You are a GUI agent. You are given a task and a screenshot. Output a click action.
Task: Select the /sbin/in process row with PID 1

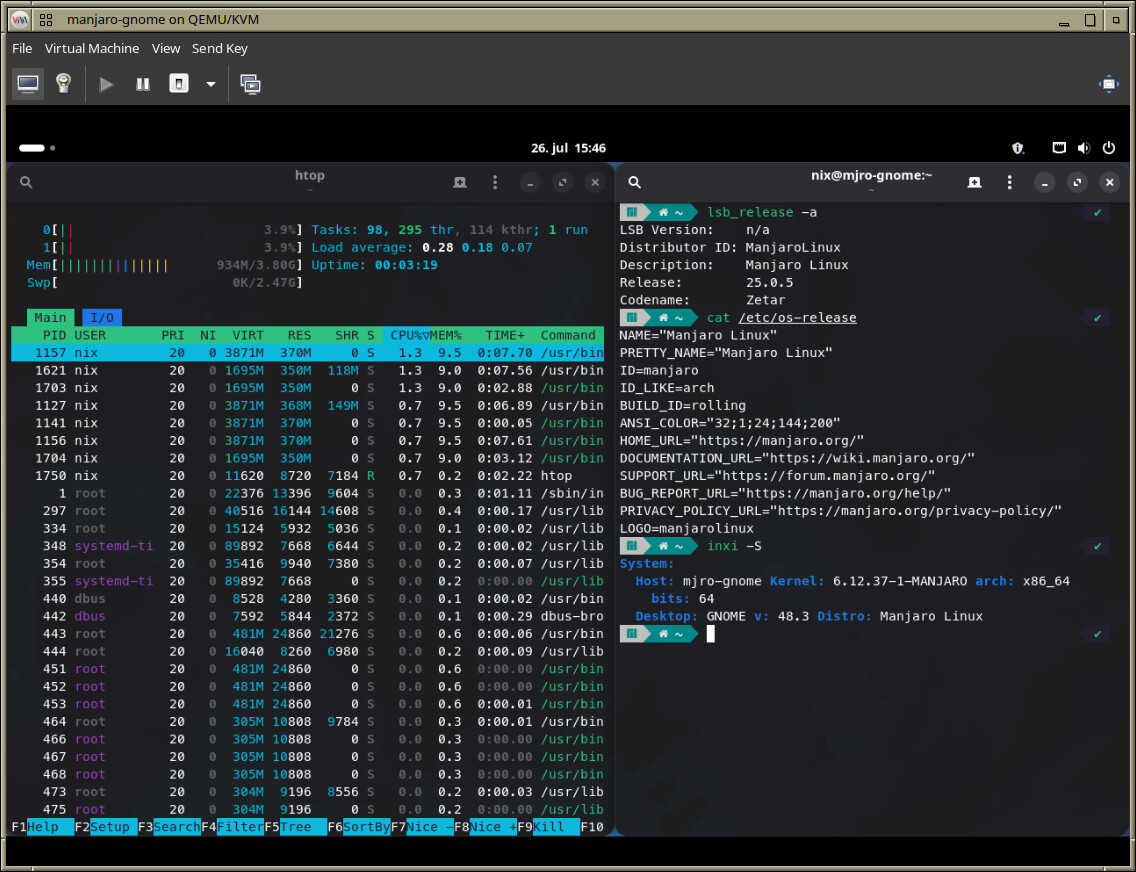(307, 493)
